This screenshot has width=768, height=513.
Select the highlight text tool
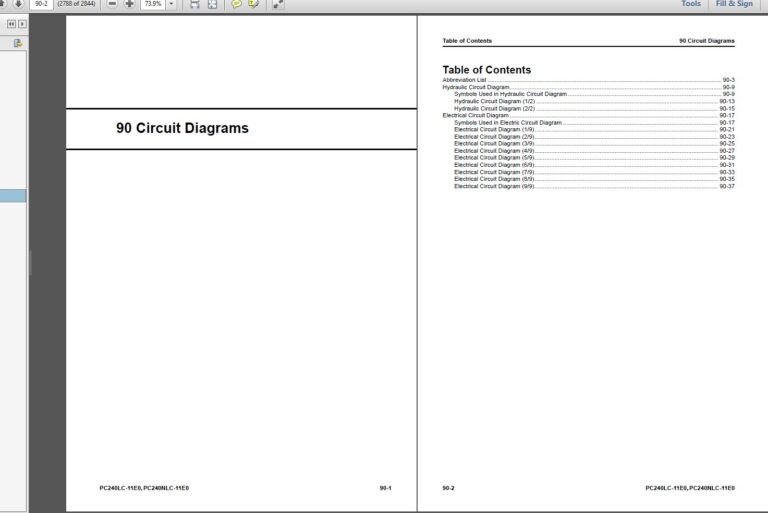(253, 4)
